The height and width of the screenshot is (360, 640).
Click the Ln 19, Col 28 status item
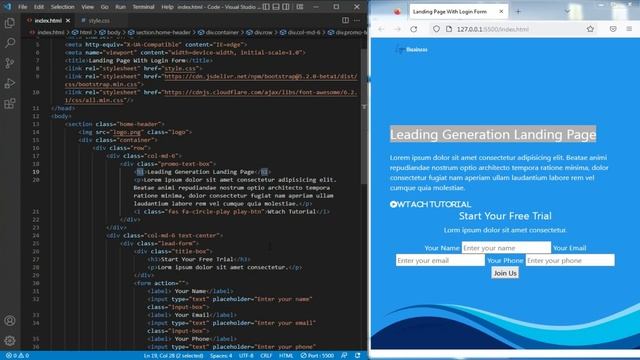173,356
